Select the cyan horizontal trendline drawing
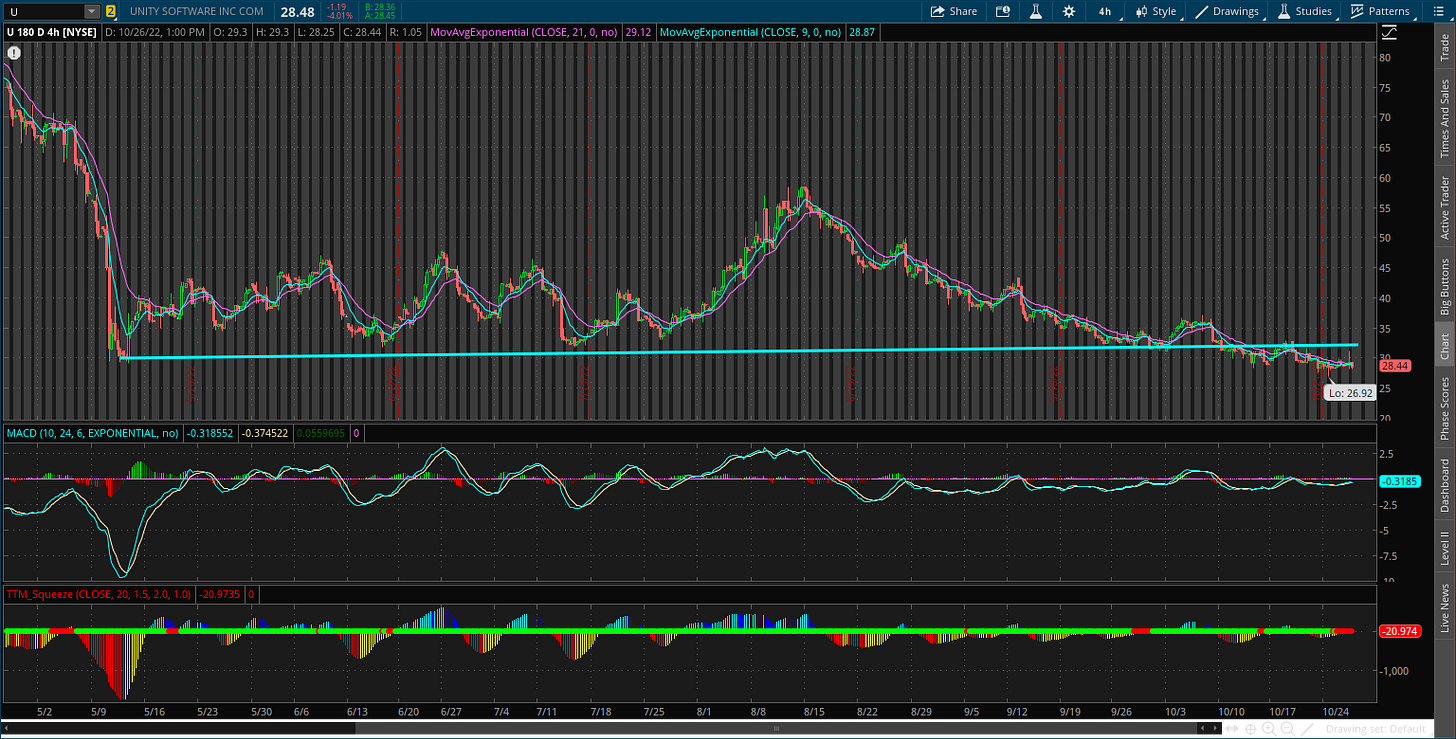The width and height of the screenshot is (1456, 739). (x=738, y=351)
